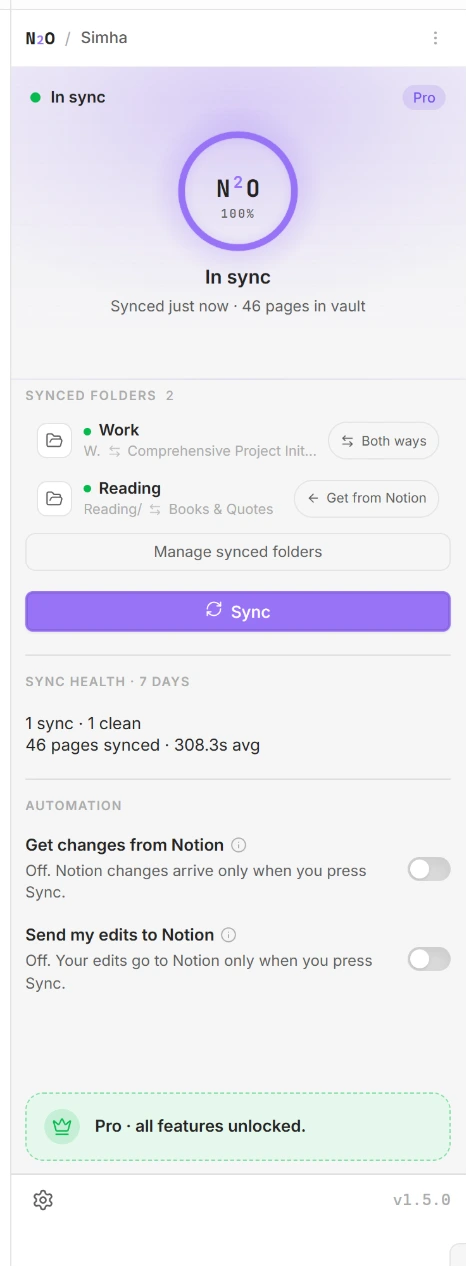
Task: Change Reading direction Get from Notion
Action: [x=366, y=498]
